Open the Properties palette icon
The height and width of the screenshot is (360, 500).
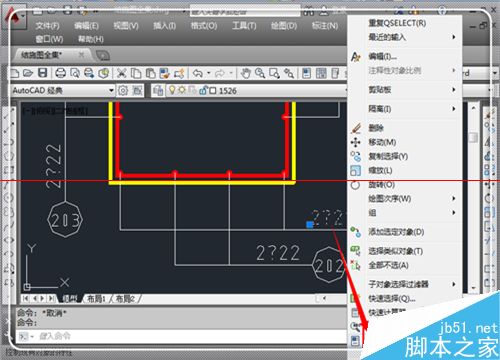tap(306, 73)
